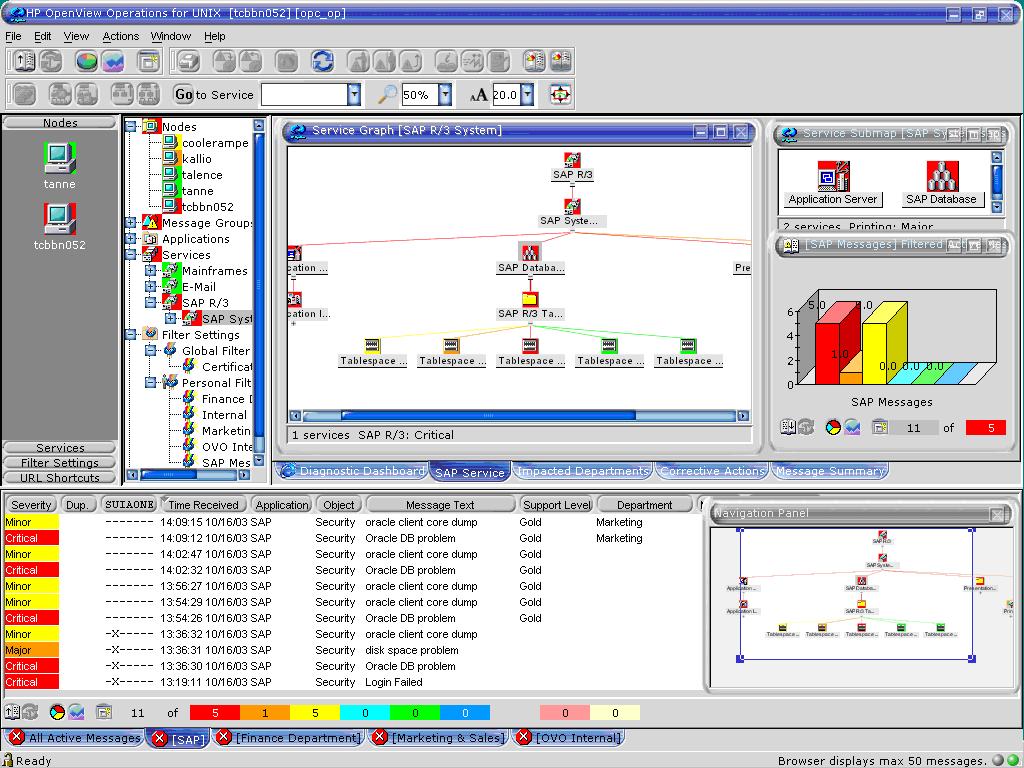
Task: Click the line graph icon in the top toolbar
Action: click(113, 61)
